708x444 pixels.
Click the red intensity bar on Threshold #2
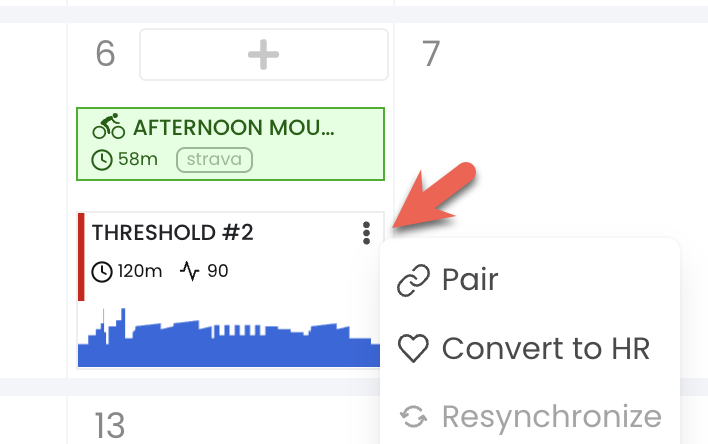pos(81,257)
